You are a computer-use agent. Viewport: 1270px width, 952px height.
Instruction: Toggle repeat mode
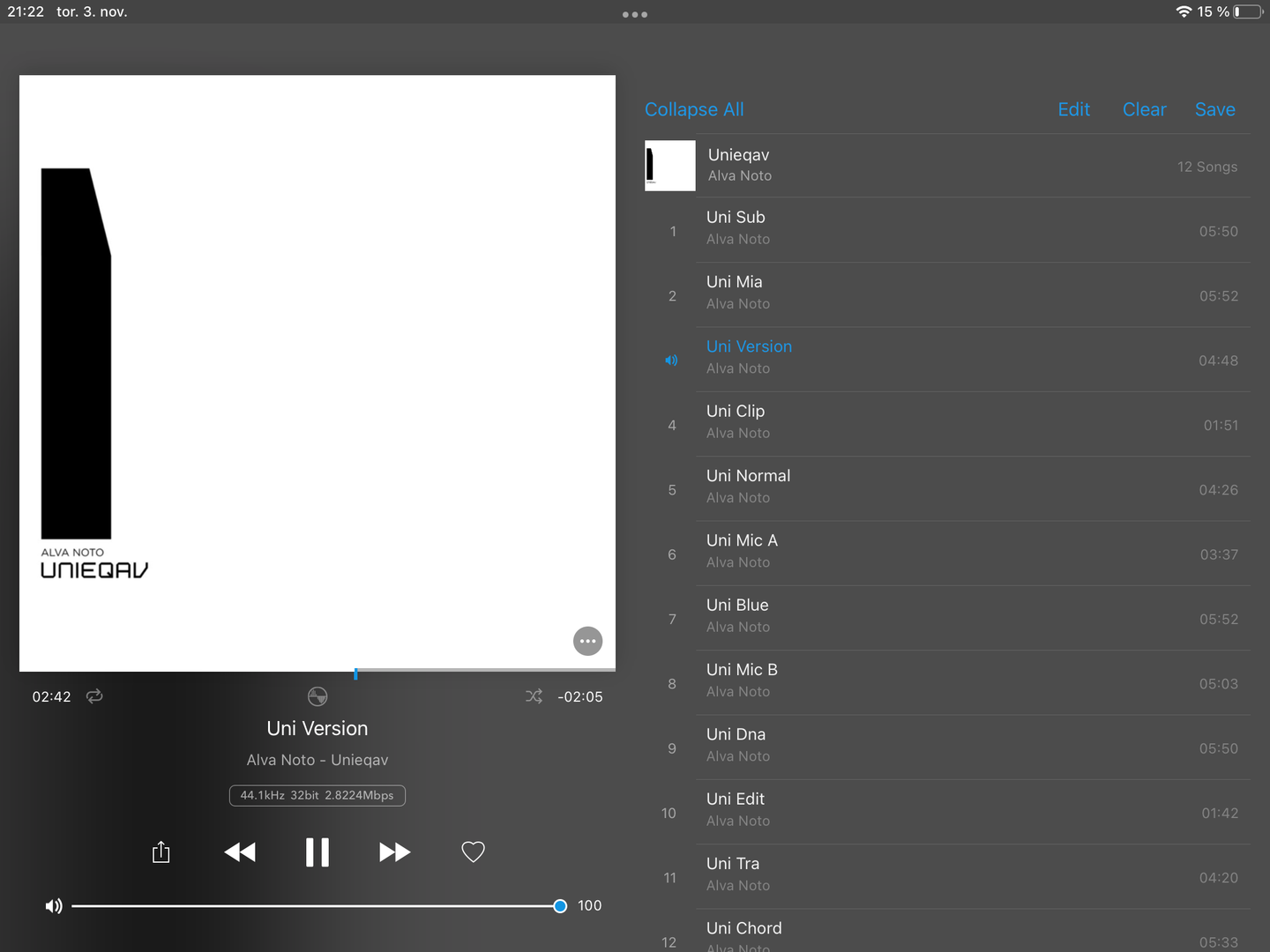[94, 696]
